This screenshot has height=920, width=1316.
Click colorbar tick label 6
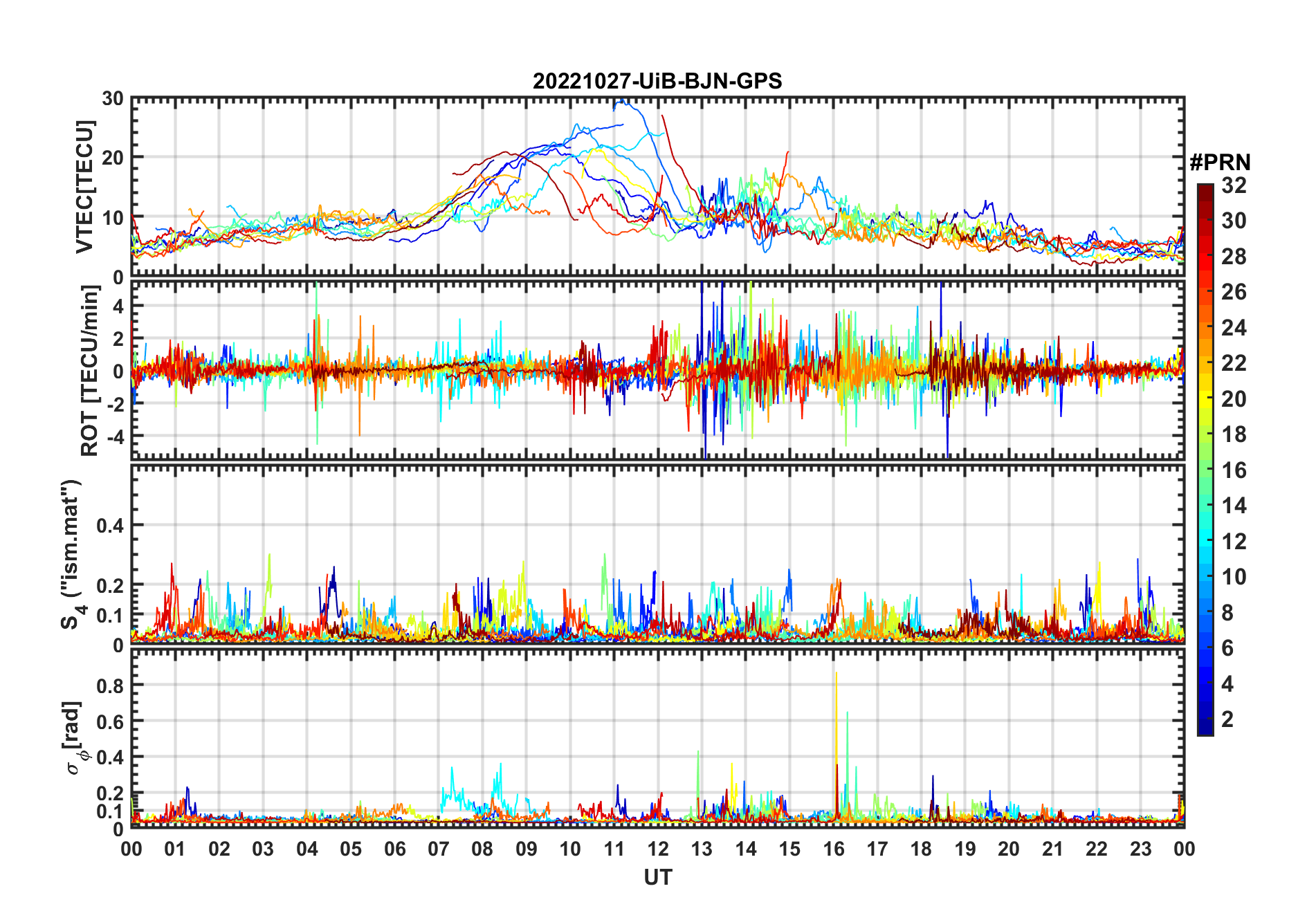[1227, 648]
